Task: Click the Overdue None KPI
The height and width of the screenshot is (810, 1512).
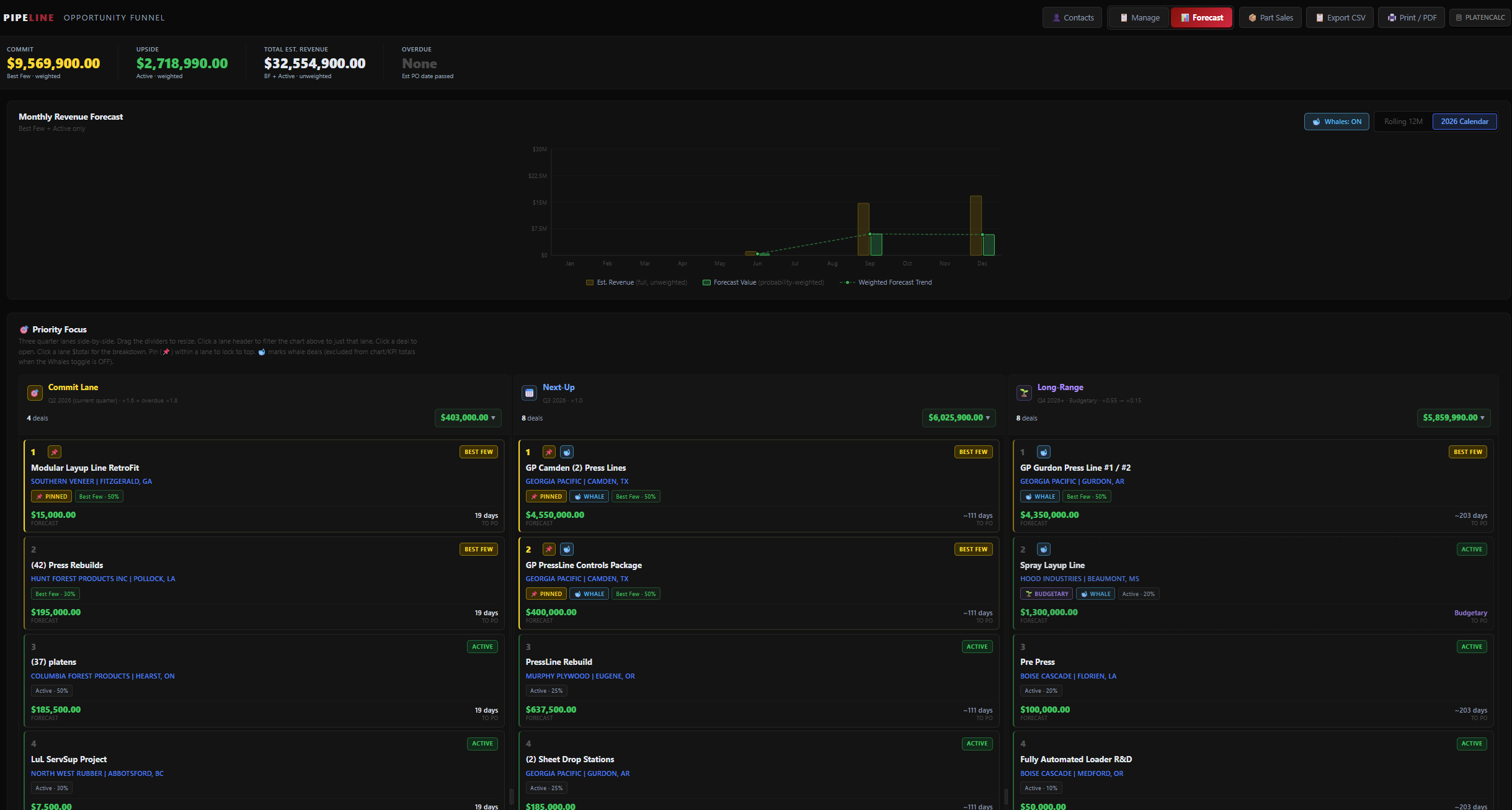Action: (427, 63)
